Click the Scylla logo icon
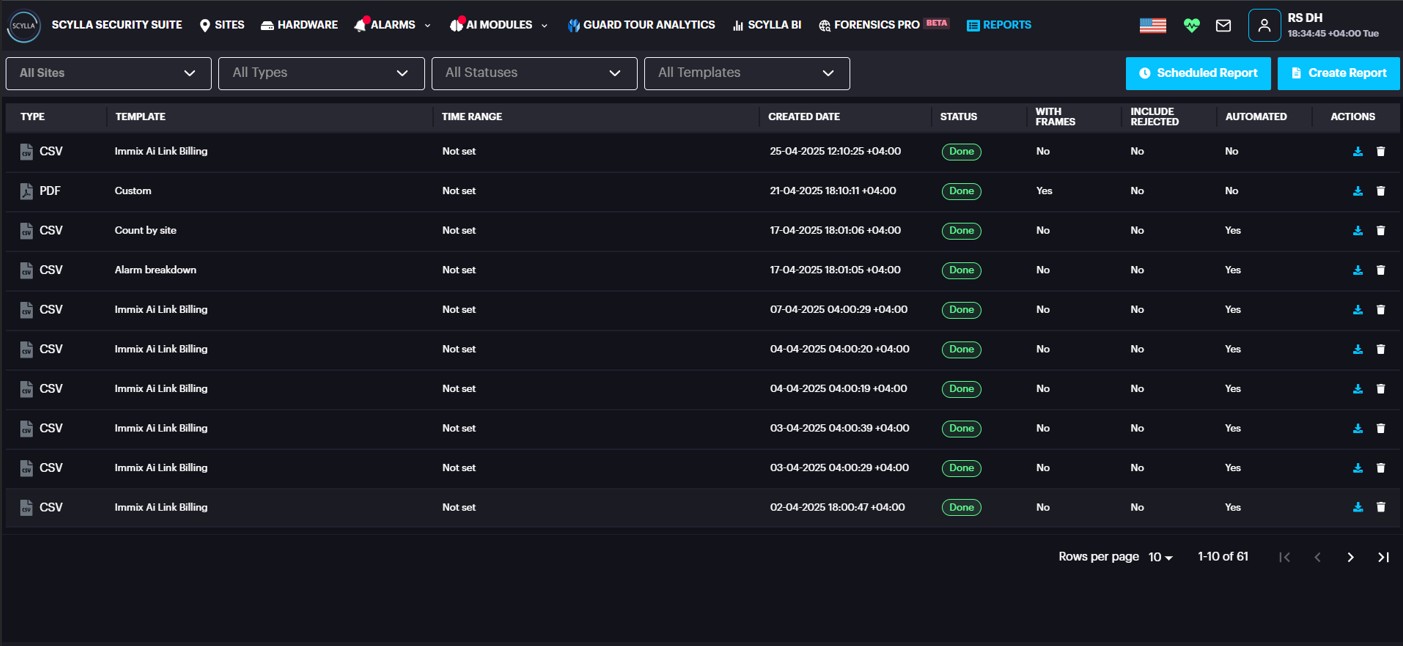 click(24, 26)
